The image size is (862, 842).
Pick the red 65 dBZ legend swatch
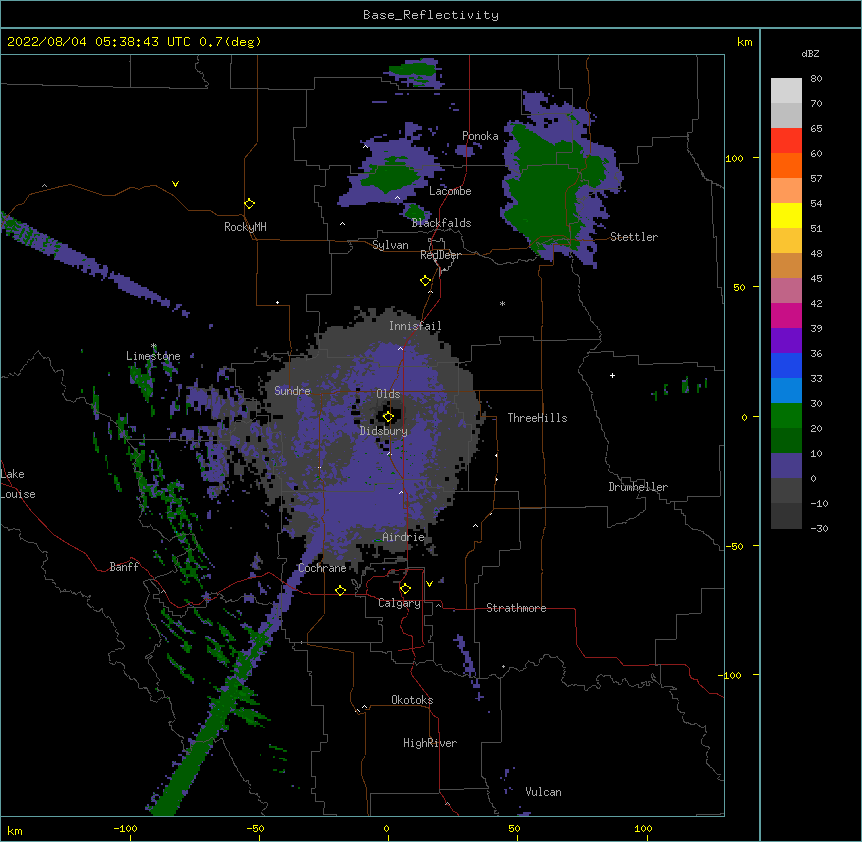point(786,141)
